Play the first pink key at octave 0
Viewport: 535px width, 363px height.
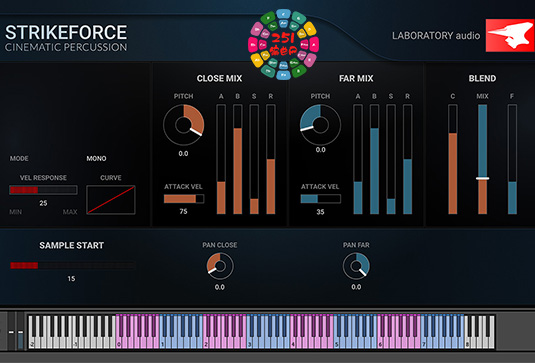pos(119,342)
